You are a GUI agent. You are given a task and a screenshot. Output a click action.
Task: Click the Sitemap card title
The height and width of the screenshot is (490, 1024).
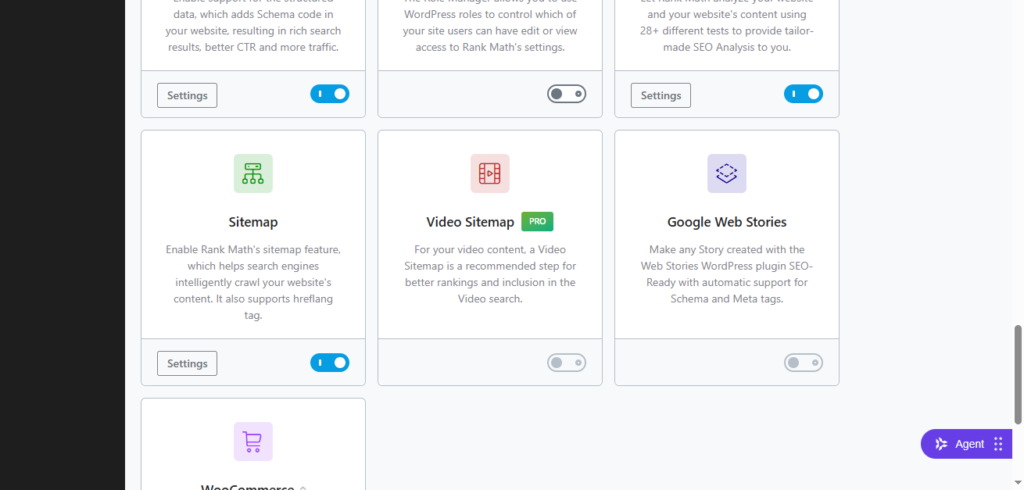point(253,222)
